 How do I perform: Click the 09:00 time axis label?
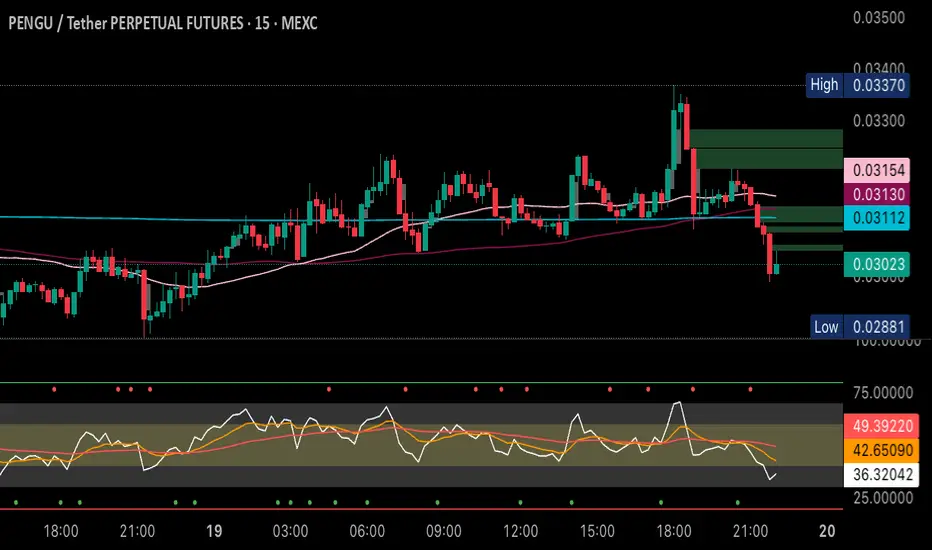[x=443, y=531]
